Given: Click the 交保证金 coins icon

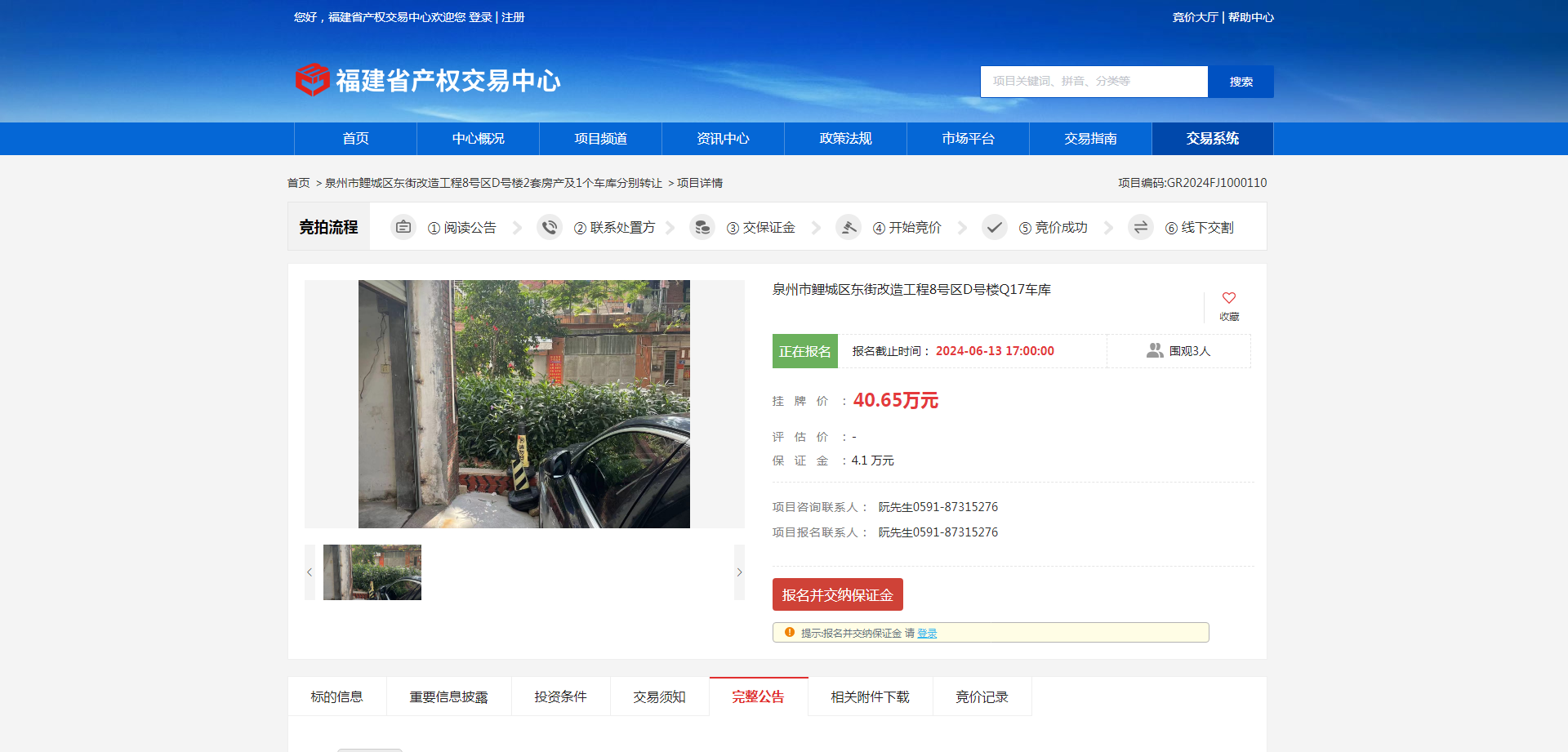Looking at the screenshot, I should pos(702,227).
